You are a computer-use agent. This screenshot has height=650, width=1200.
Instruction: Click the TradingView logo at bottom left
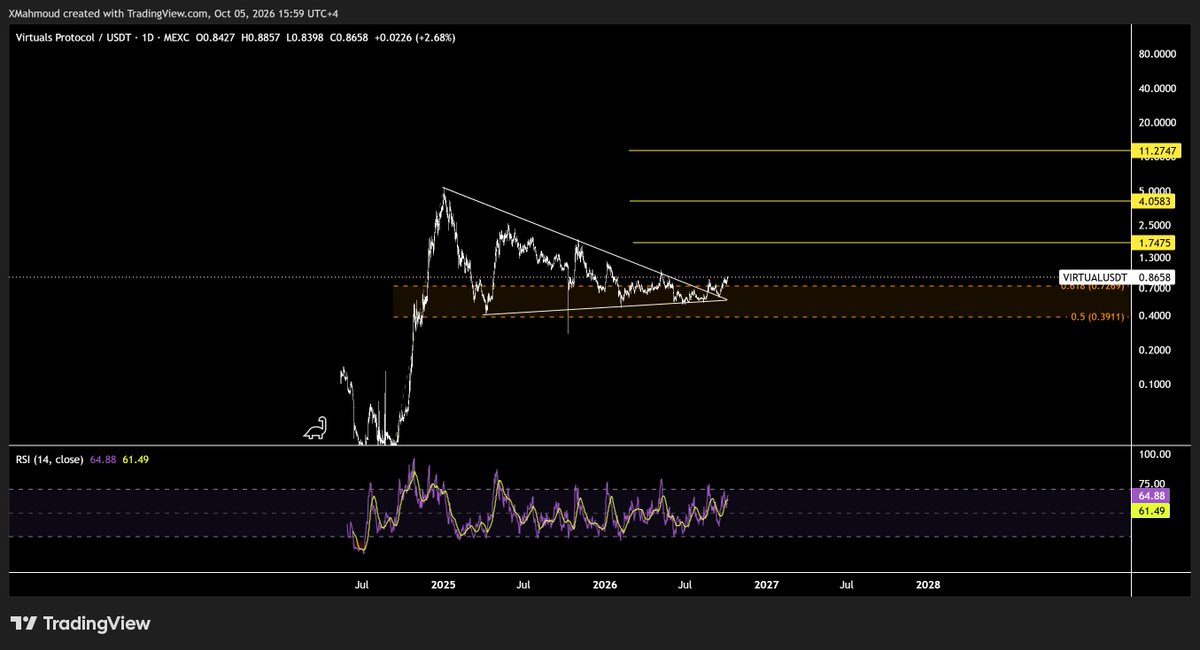point(80,624)
